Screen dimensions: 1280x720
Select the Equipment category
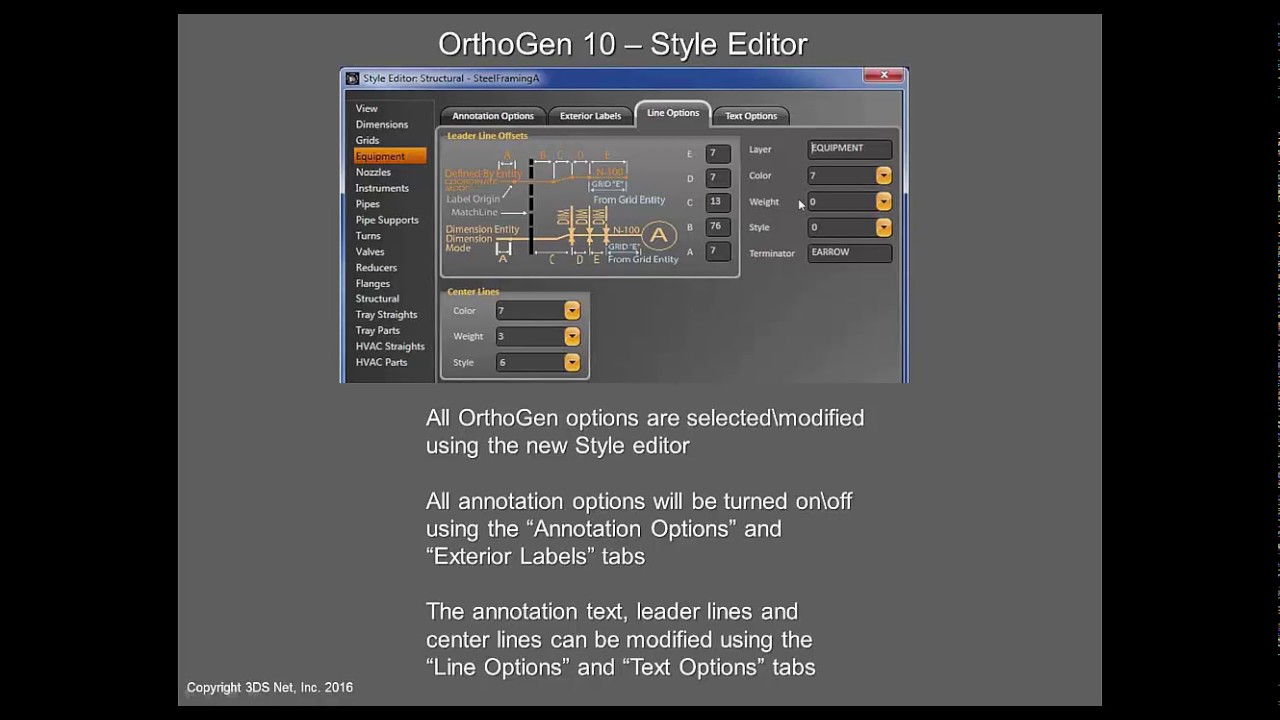click(x=390, y=156)
